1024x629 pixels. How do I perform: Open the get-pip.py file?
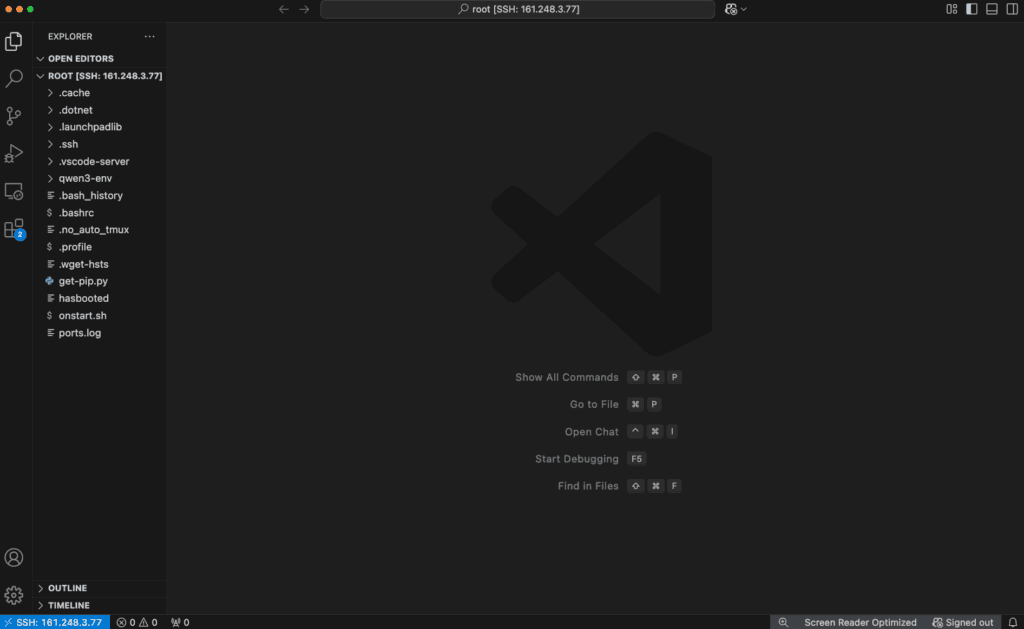coord(99,281)
